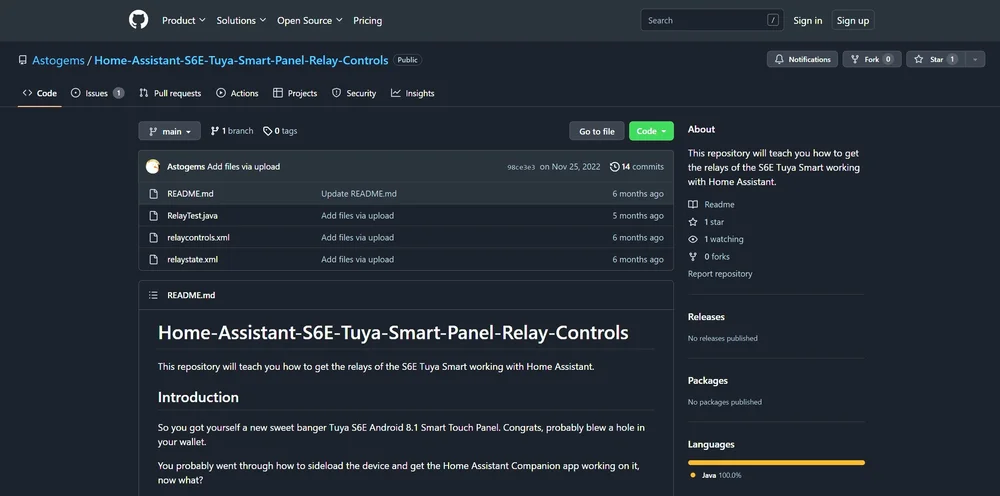
Task: Open the relaycontrols.xml file
Action: (x=198, y=237)
